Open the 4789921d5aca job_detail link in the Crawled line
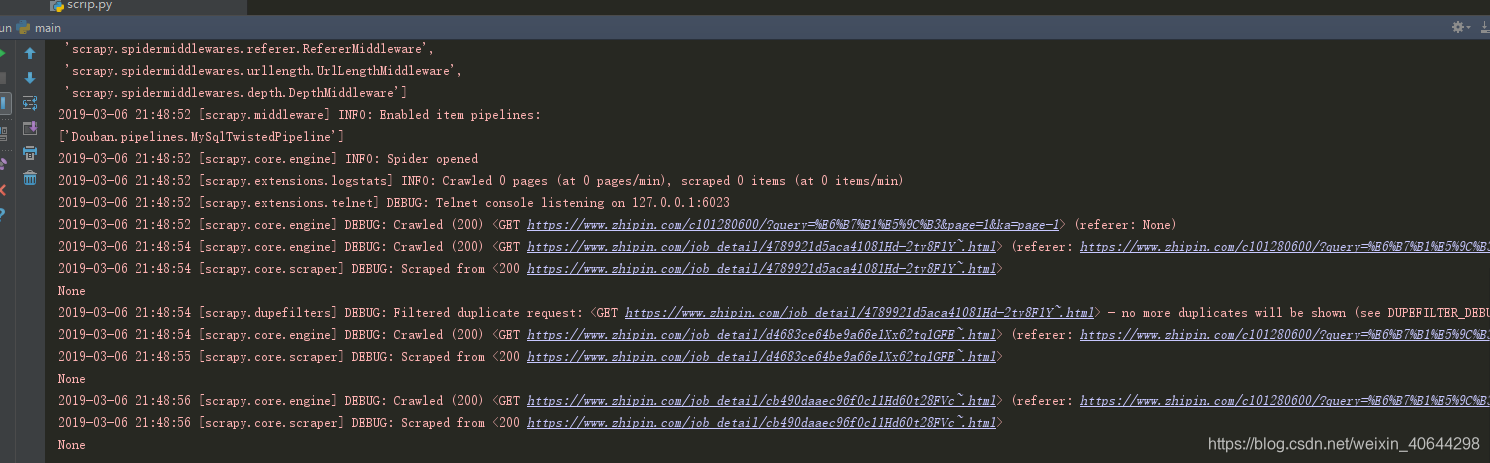 [762, 247]
